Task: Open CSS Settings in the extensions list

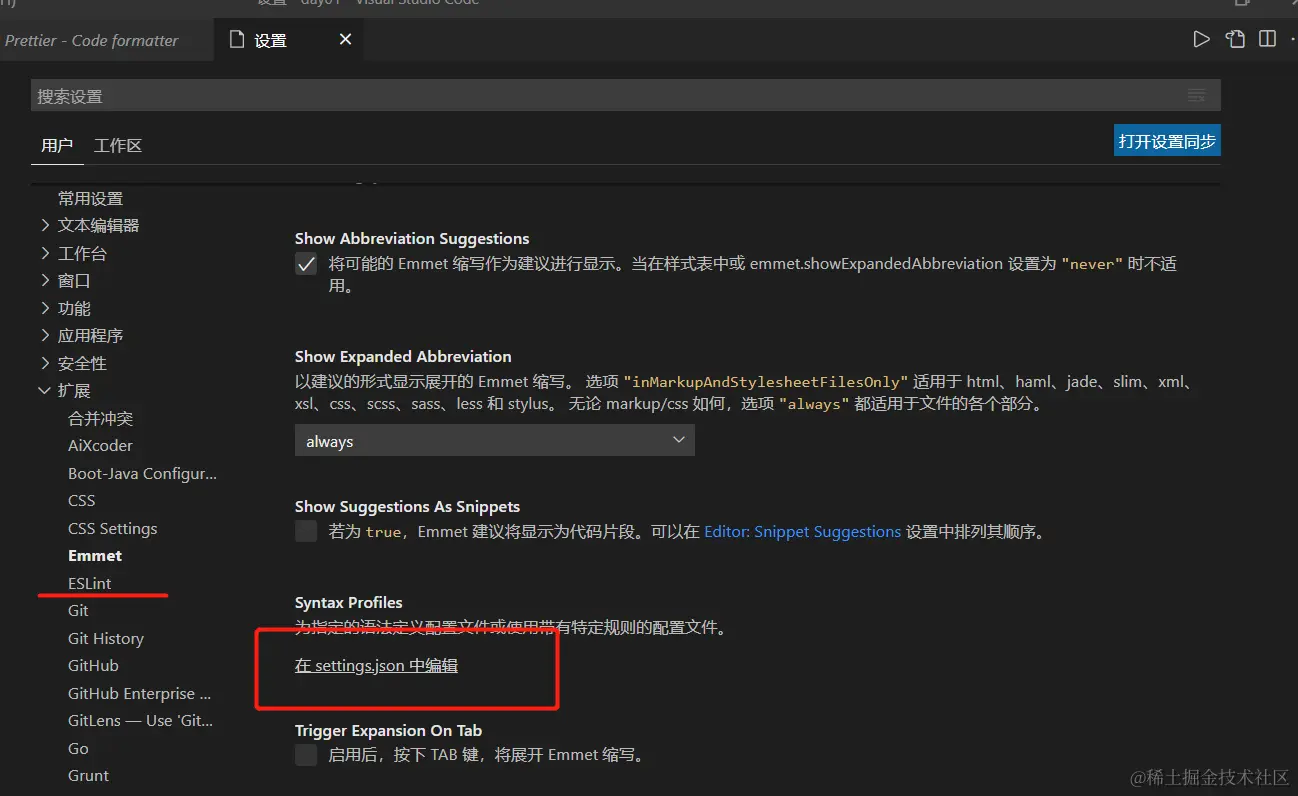Action: 113,529
